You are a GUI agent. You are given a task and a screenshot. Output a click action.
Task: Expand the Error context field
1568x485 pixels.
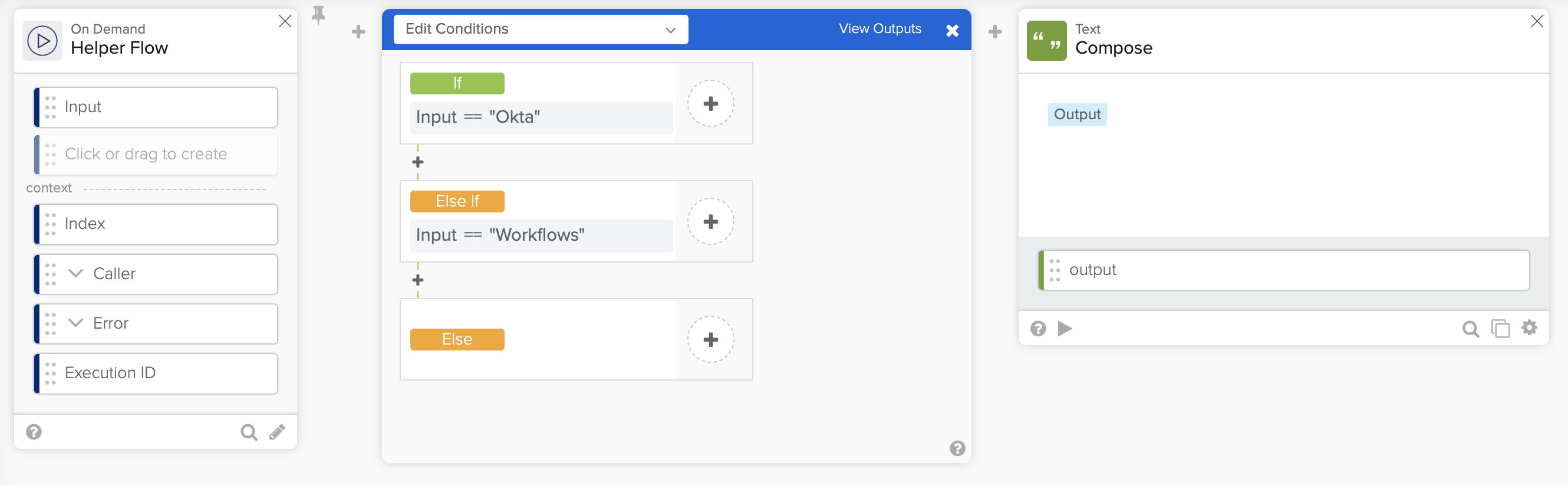pos(75,323)
